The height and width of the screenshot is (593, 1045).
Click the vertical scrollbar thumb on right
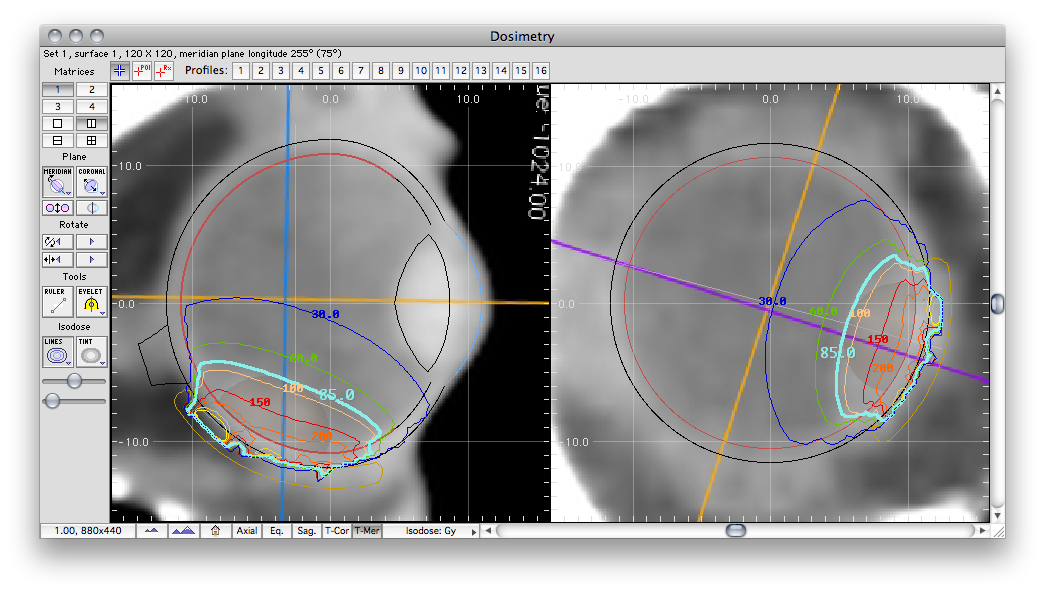coord(996,303)
